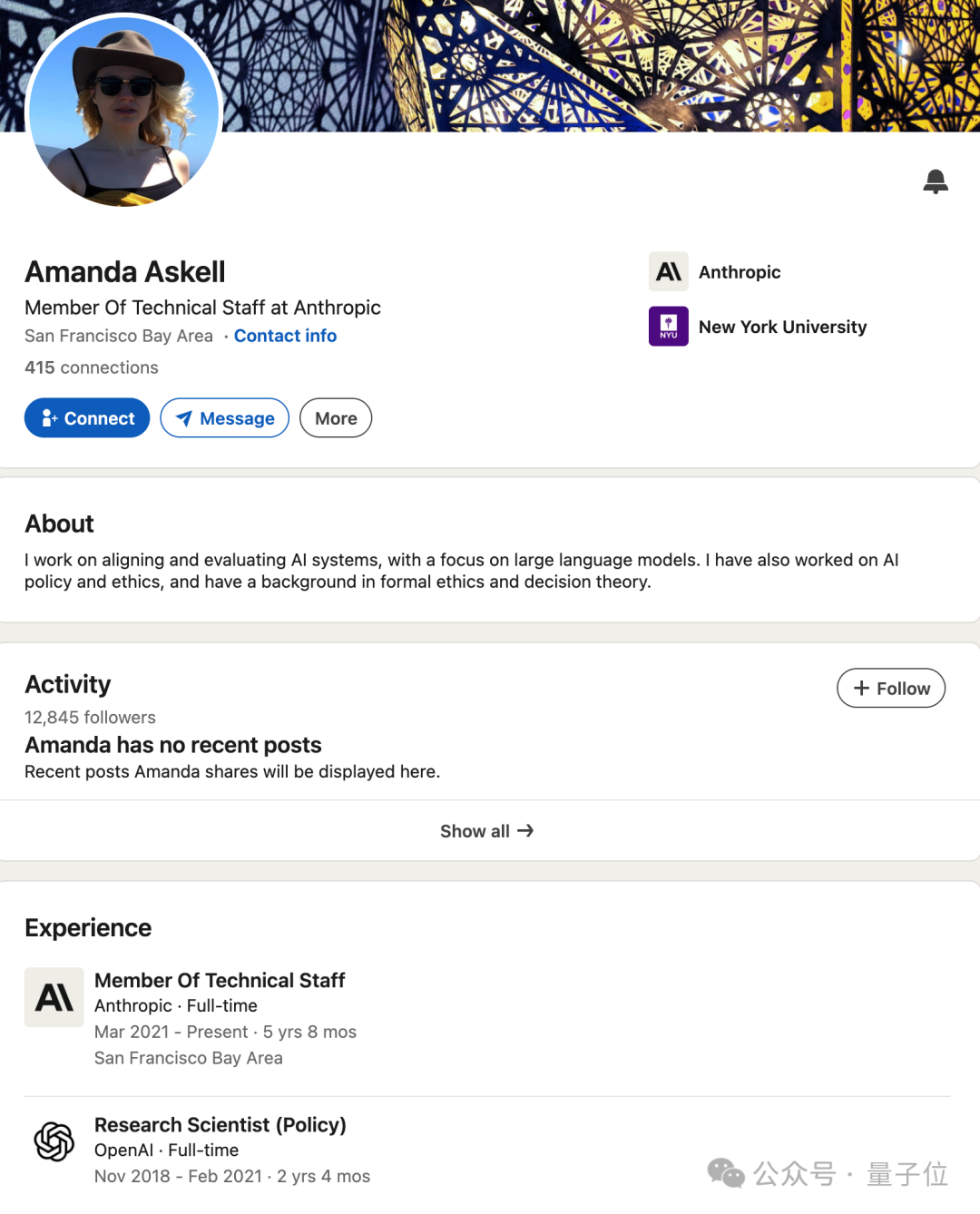This screenshot has width=980, height=1214.
Task: Open the profile photo
Action: tap(123, 112)
